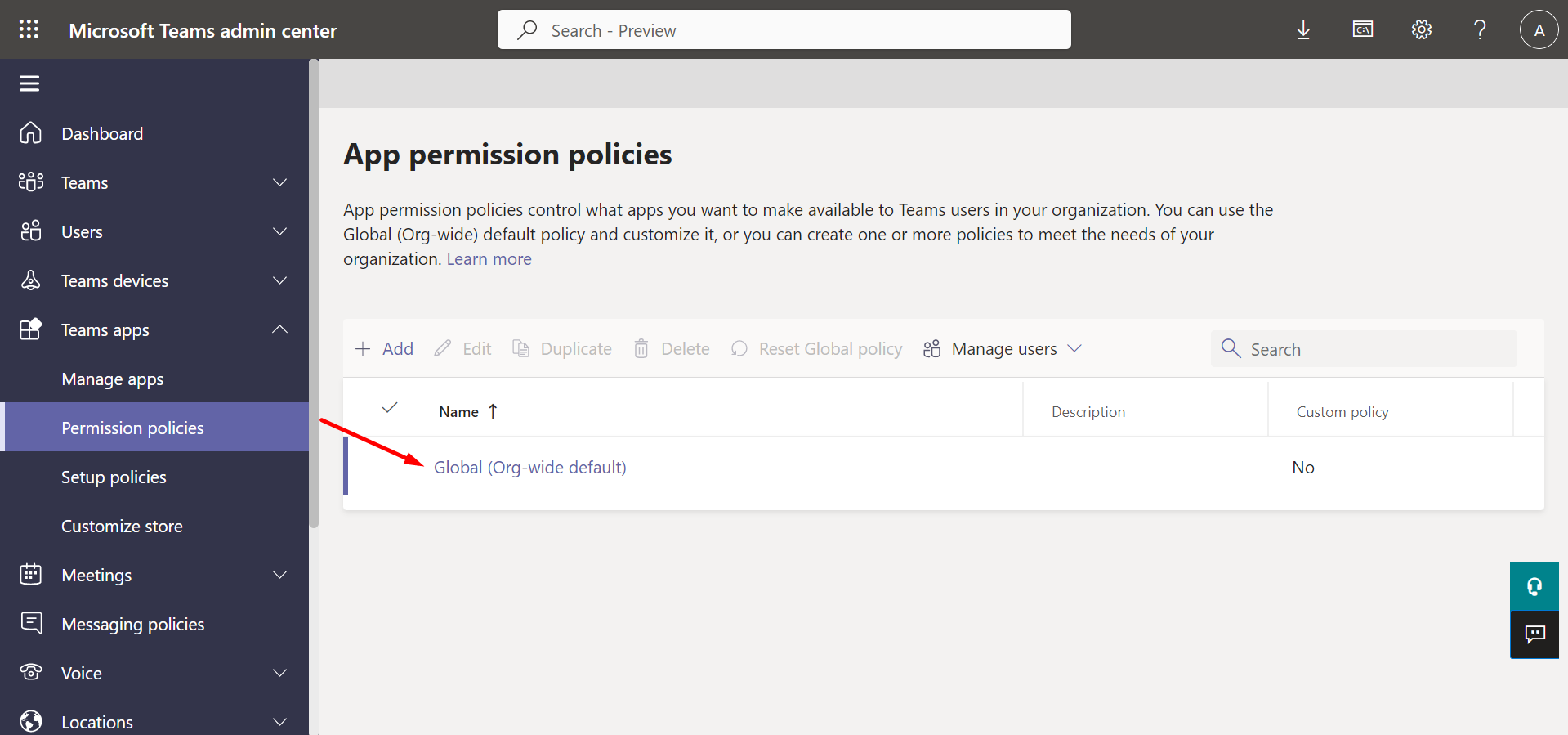
Task: Click the Search - Preview box
Action: [784, 29]
